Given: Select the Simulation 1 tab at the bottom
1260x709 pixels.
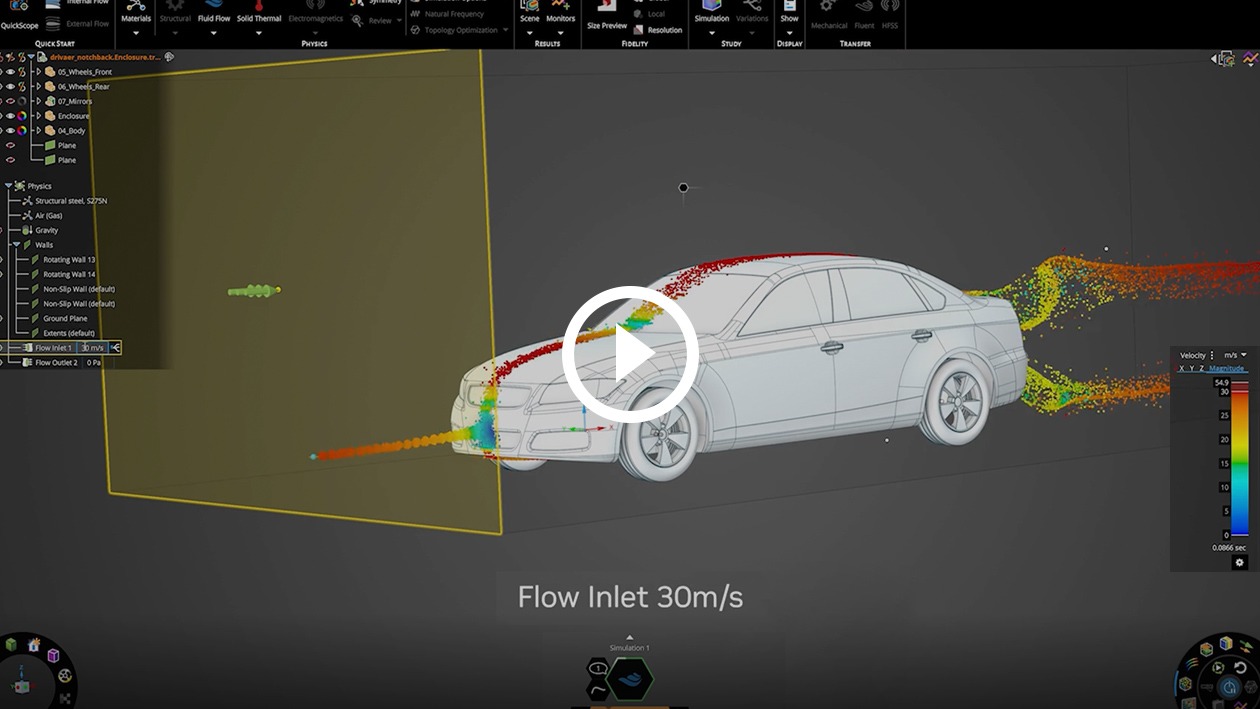Looking at the screenshot, I should (x=629, y=647).
